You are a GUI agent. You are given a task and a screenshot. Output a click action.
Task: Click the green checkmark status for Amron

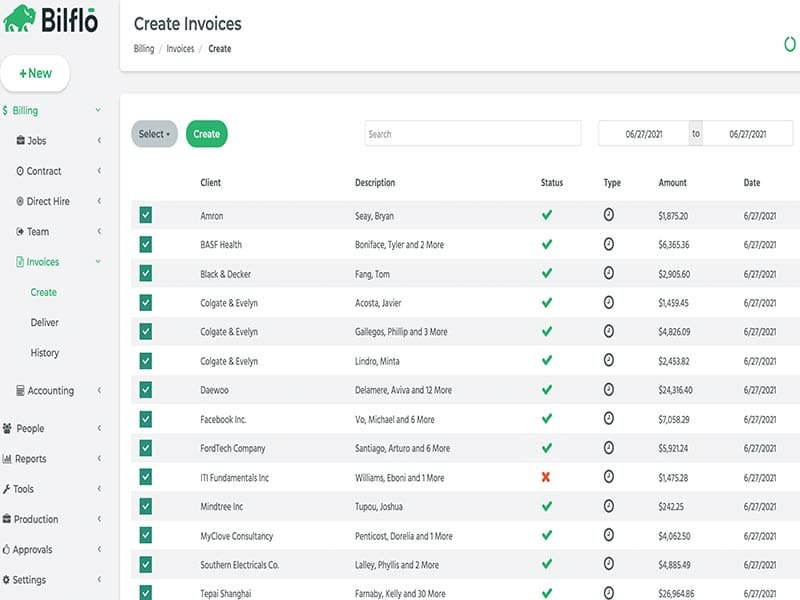pos(546,215)
